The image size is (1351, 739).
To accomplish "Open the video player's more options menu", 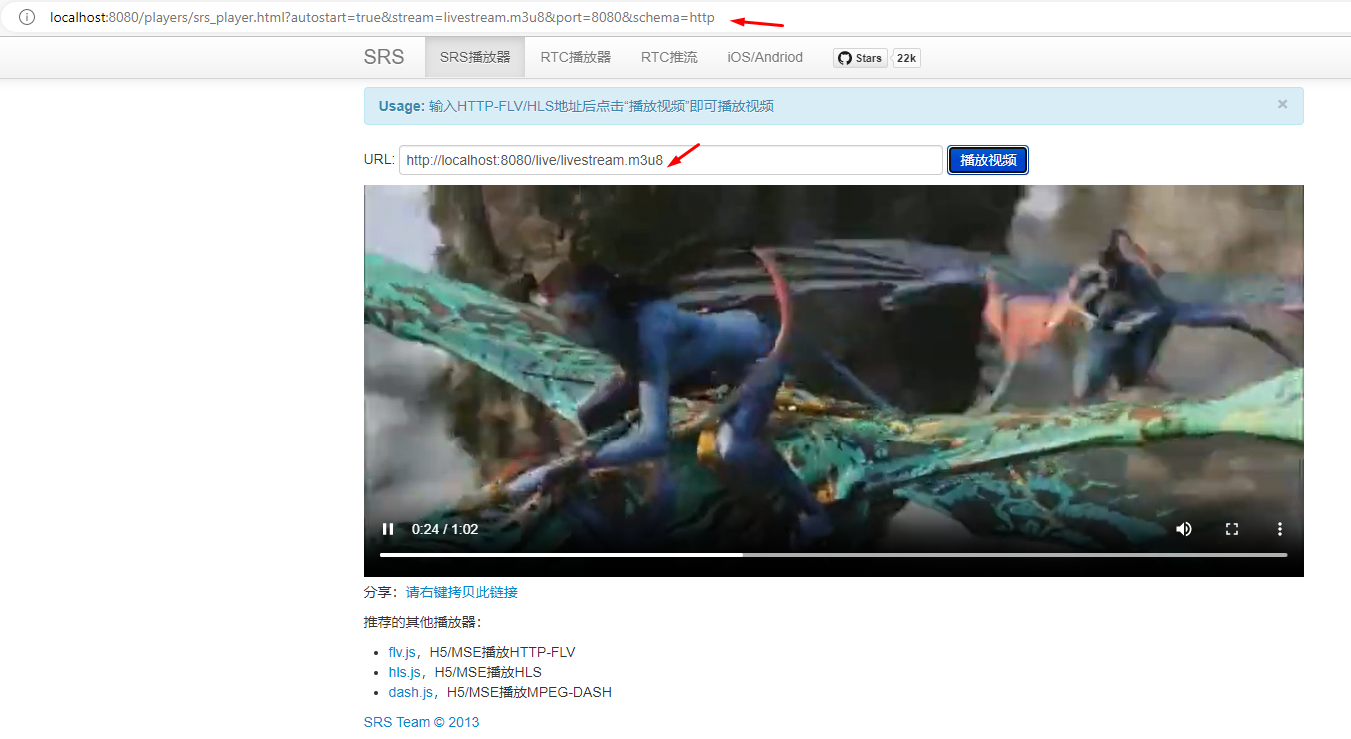I will 1279,529.
